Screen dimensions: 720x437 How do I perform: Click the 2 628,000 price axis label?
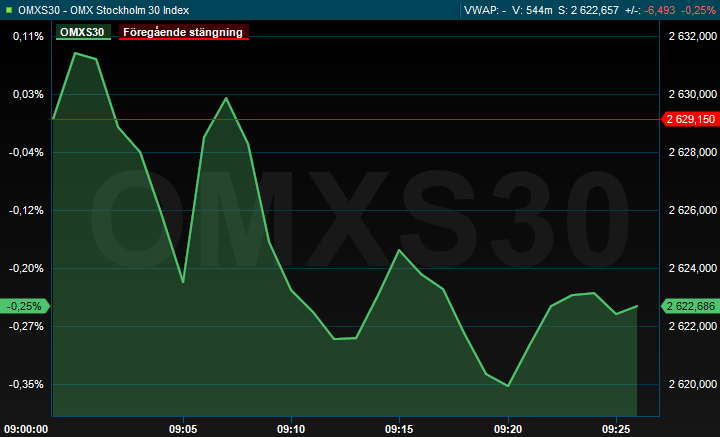tap(692, 152)
